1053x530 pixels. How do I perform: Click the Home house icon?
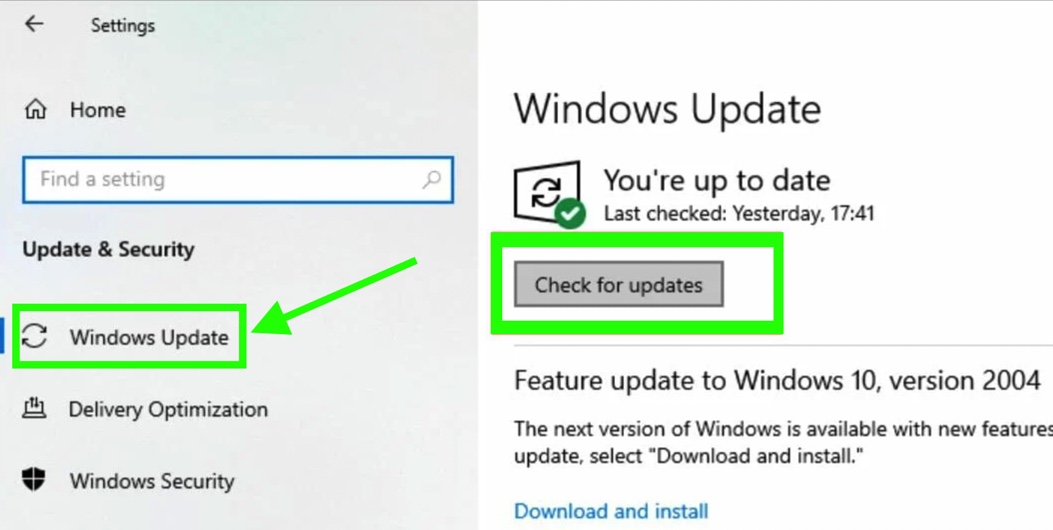coord(36,109)
